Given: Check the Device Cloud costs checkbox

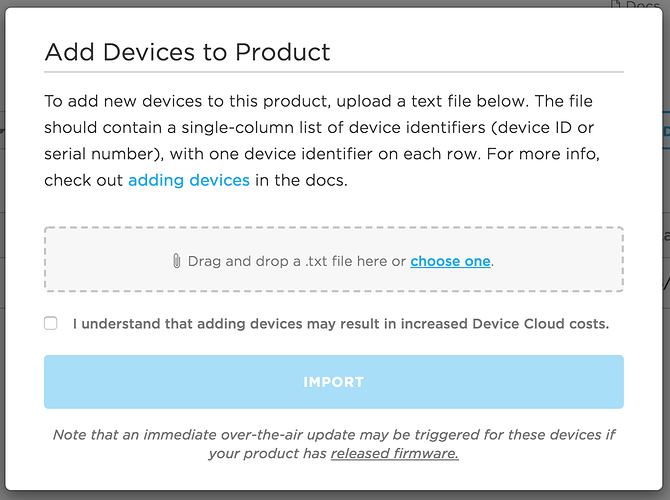Looking at the screenshot, I should (x=51, y=323).
